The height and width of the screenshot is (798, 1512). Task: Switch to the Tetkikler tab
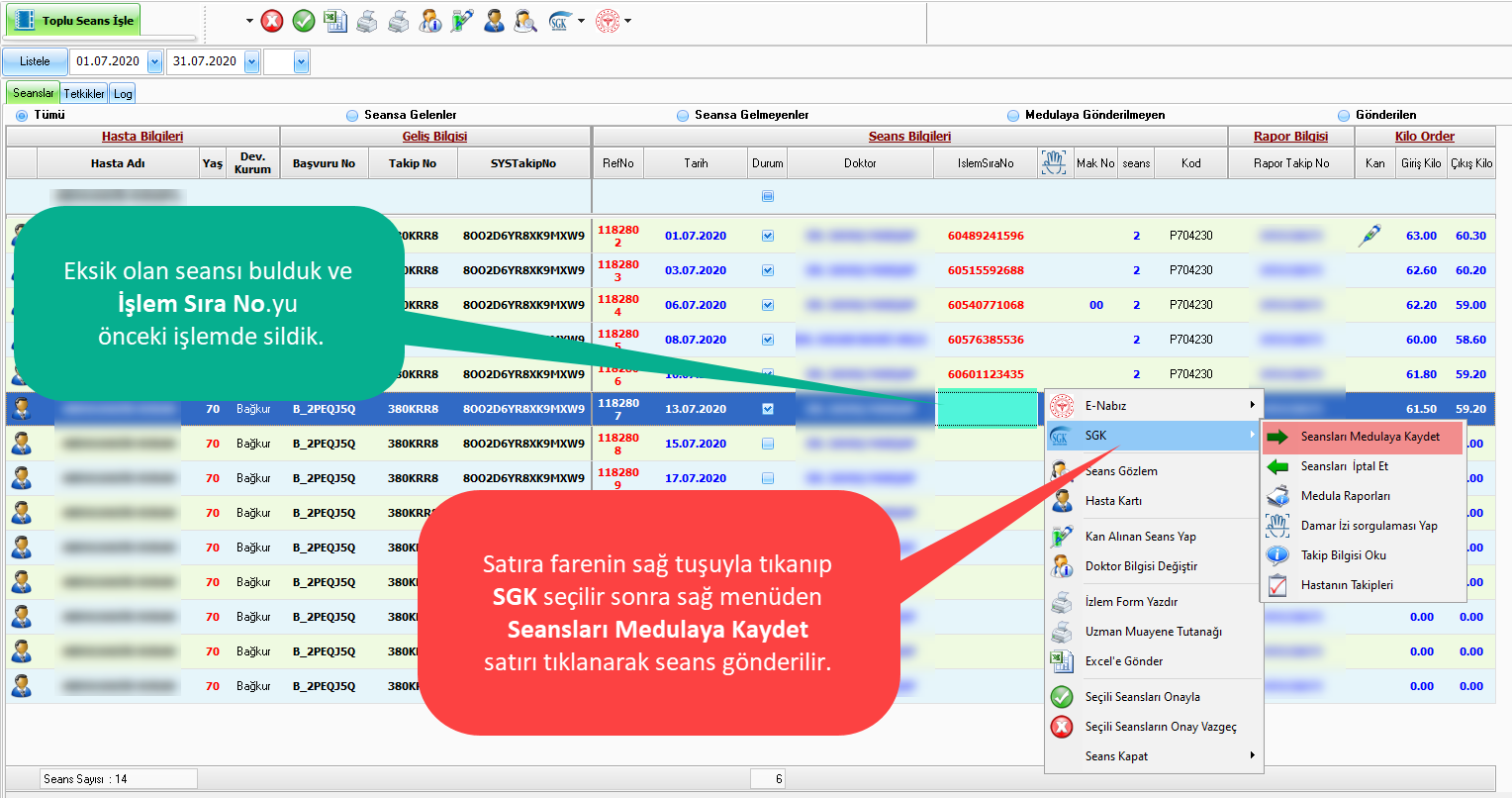click(84, 94)
